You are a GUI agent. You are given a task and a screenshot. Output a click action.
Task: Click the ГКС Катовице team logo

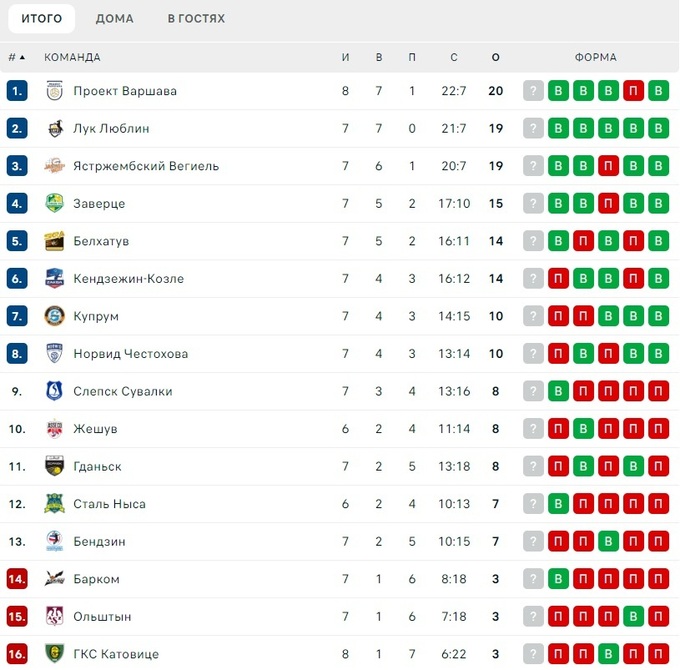(x=55, y=654)
